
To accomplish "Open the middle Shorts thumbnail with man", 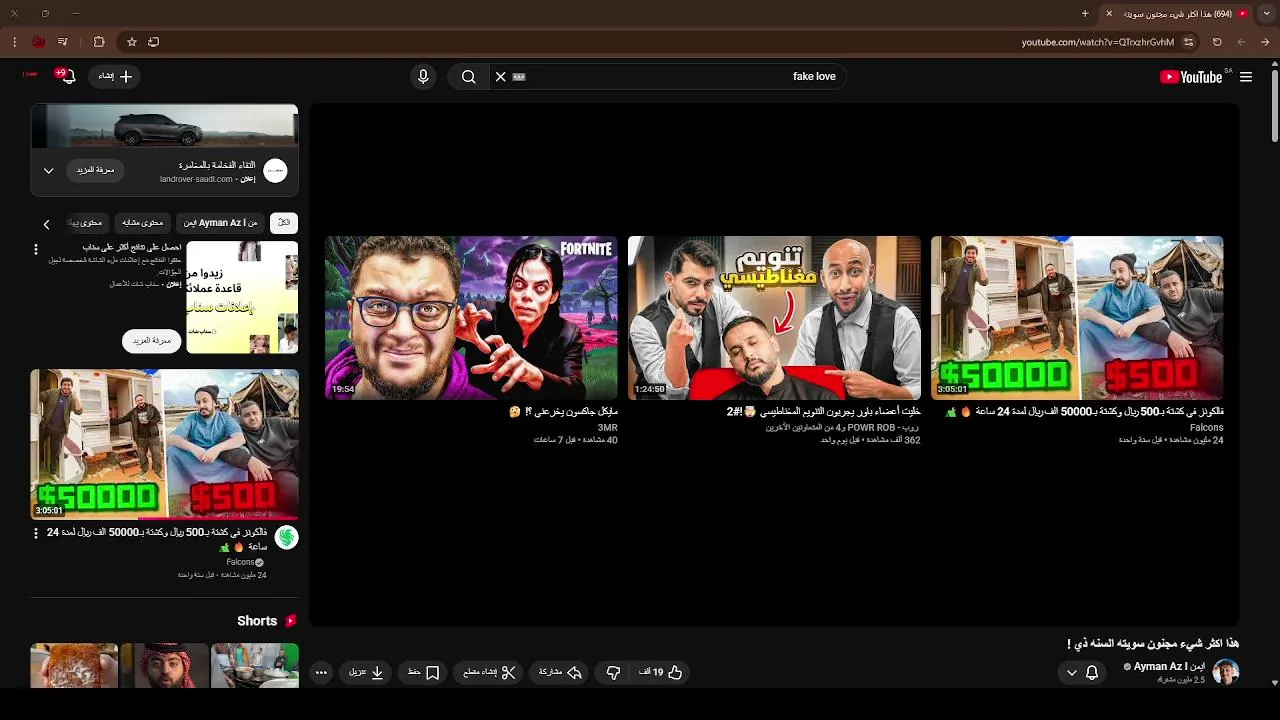I will [x=164, y=666].
